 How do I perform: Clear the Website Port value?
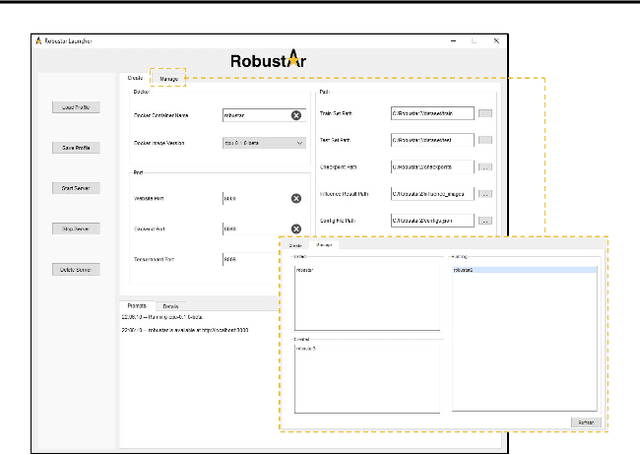(296, 199)
